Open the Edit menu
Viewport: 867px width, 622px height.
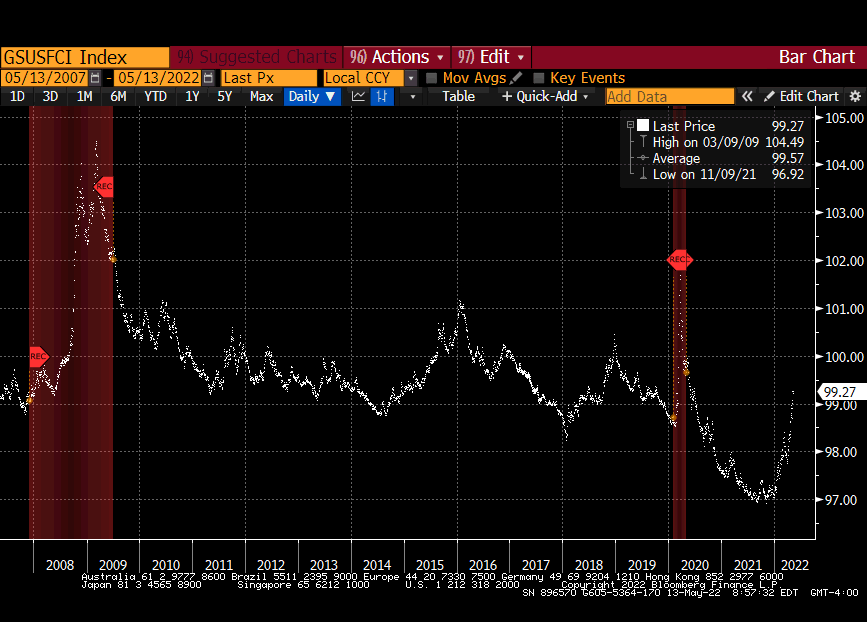click(490, 57)
